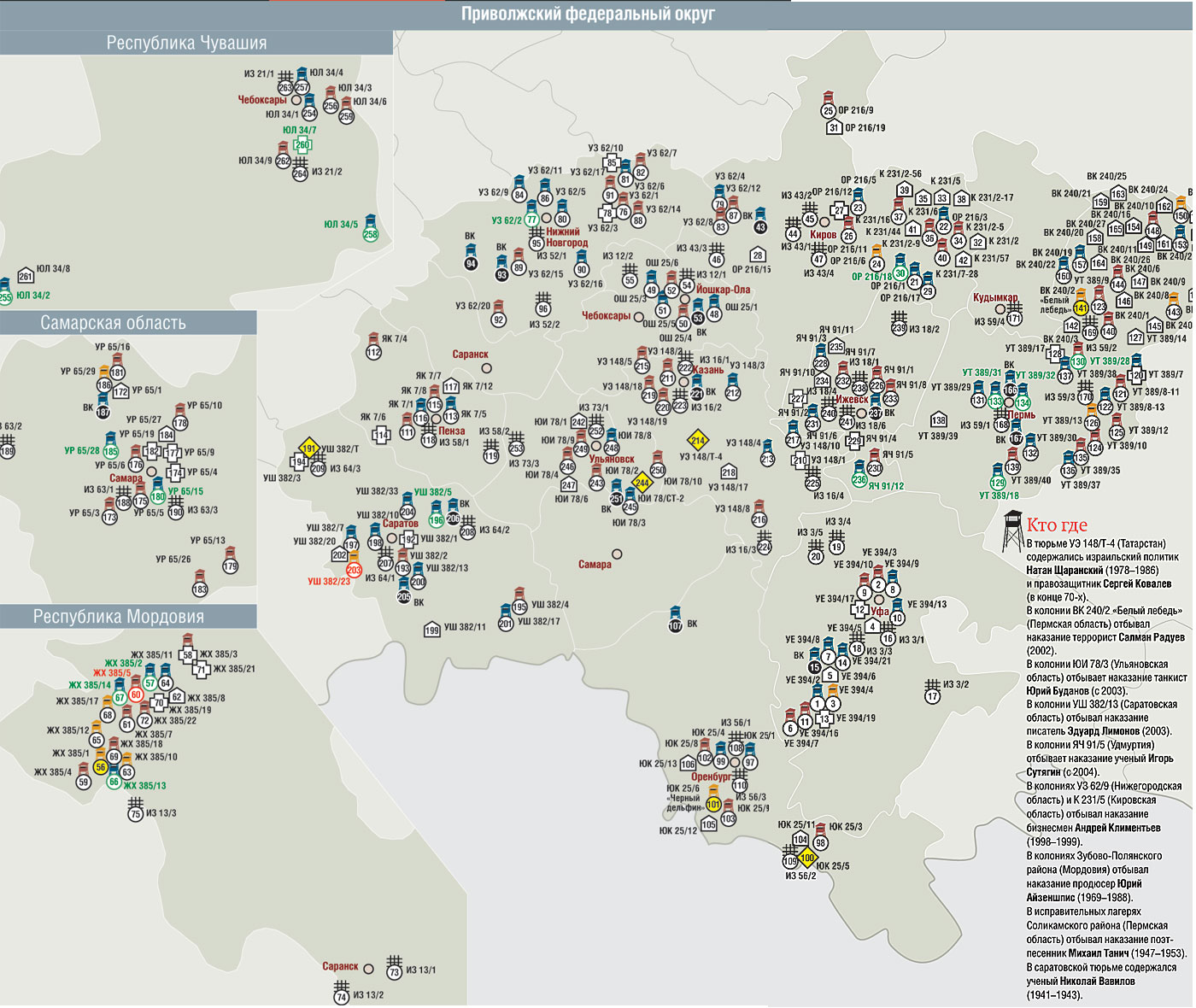Image resolution: width=1196 pixels, height=1008 pixels.
Task: Click black marker 107 labeled ВК
Action: pos(675,625)
